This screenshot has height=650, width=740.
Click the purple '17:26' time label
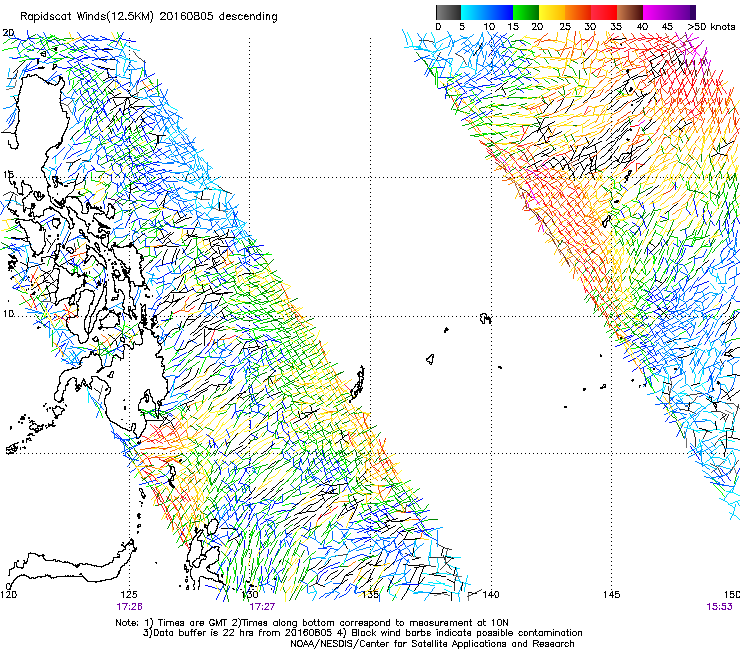[x=130, y=607]
